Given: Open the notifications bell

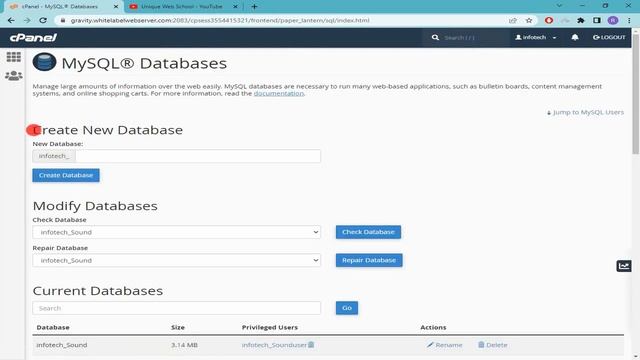Looking at the screenshot, I should pyautogui.click(x=575, y=38).
